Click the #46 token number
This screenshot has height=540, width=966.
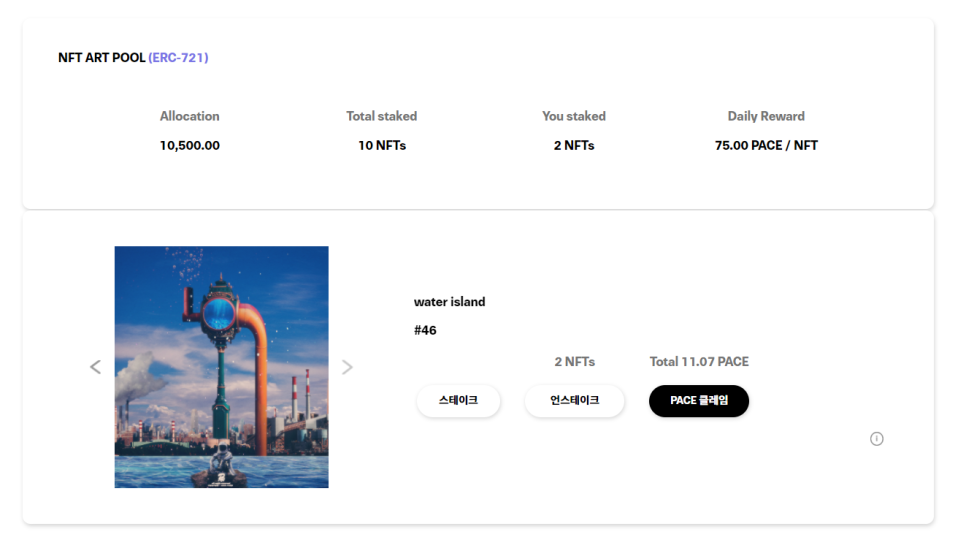click(425, 330)
